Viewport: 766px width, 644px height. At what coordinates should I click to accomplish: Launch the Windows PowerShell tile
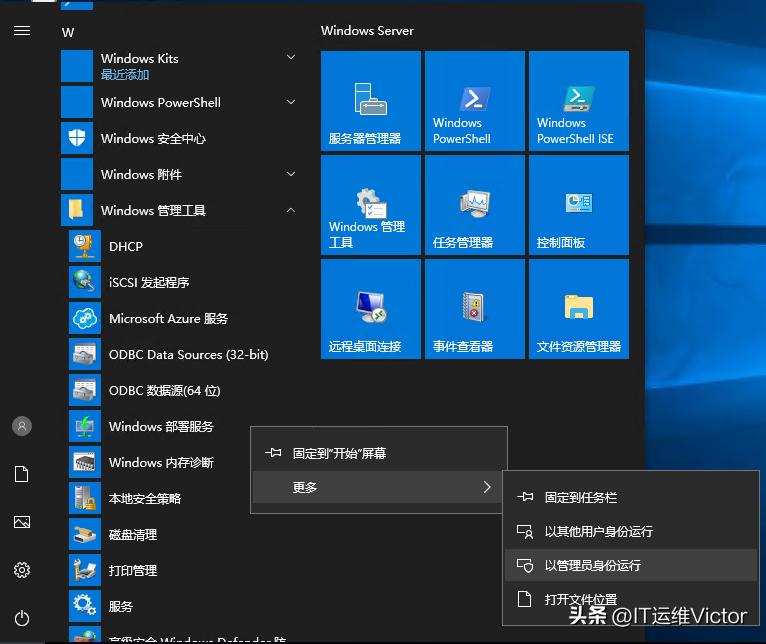(475, 101)
